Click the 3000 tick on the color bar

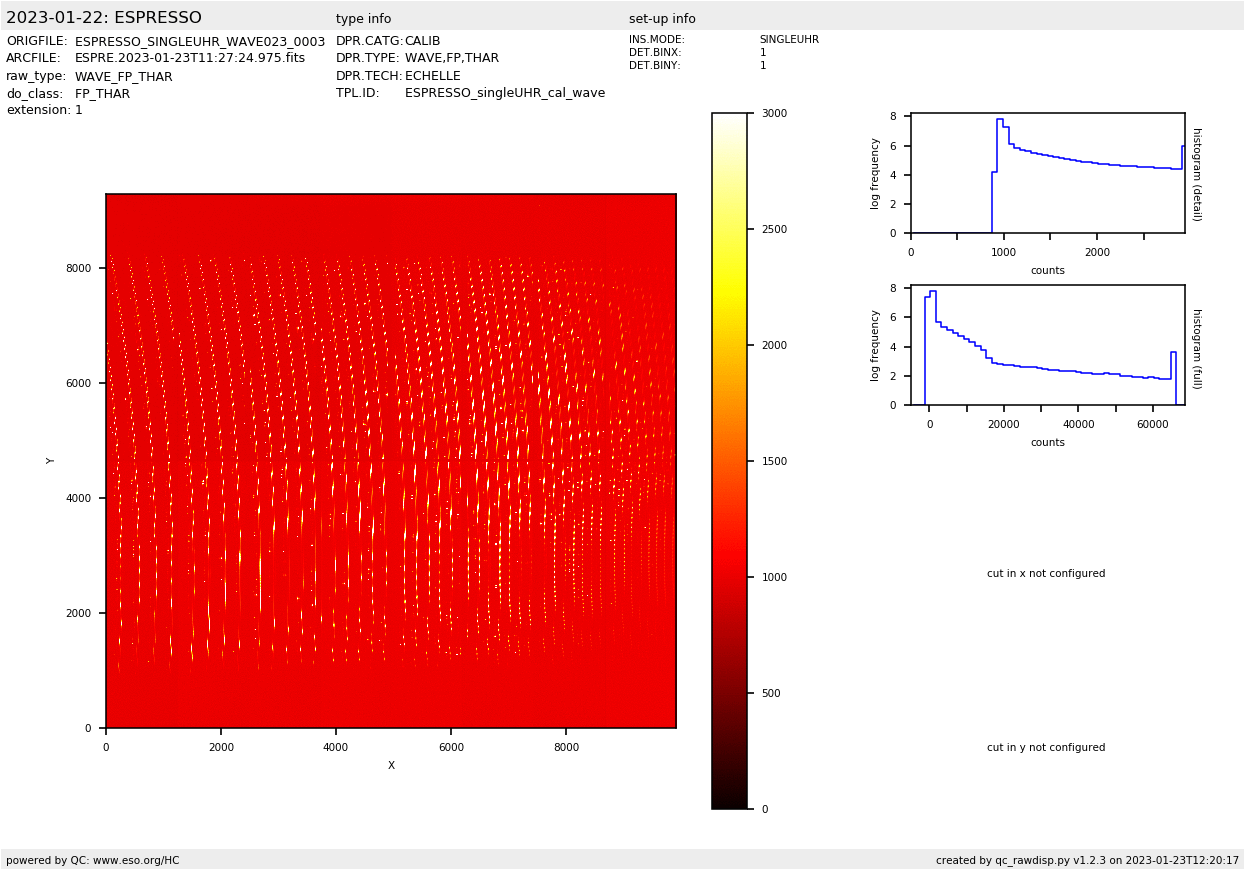pos(773,114)
